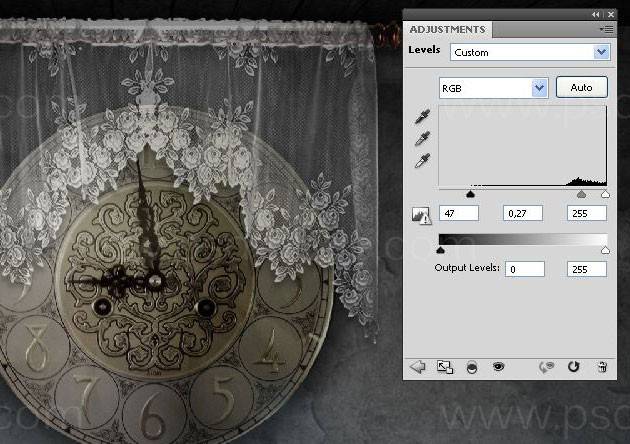The image size is (630, 444).
Task: Click the input highlight field showing 255
Action: 587,213
